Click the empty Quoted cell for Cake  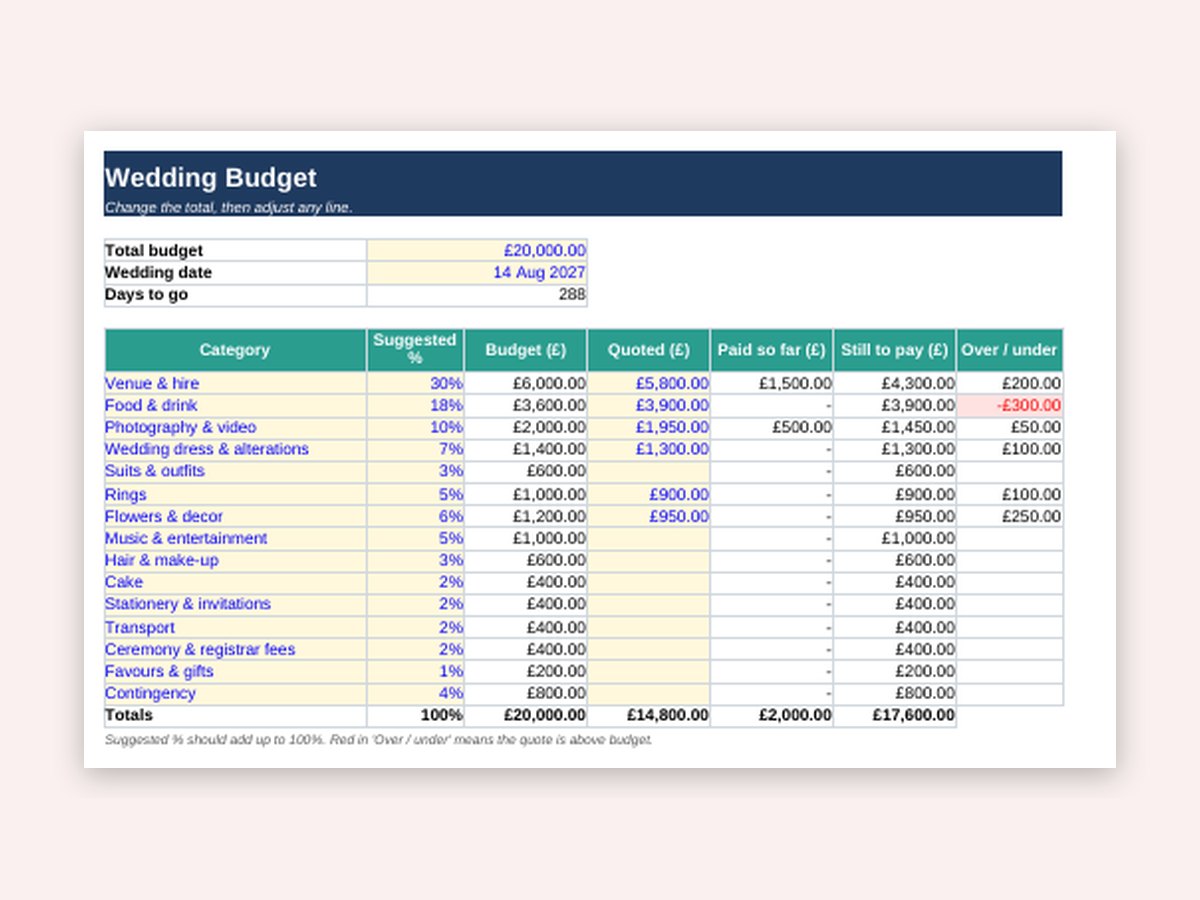click(x=649, y=582)
